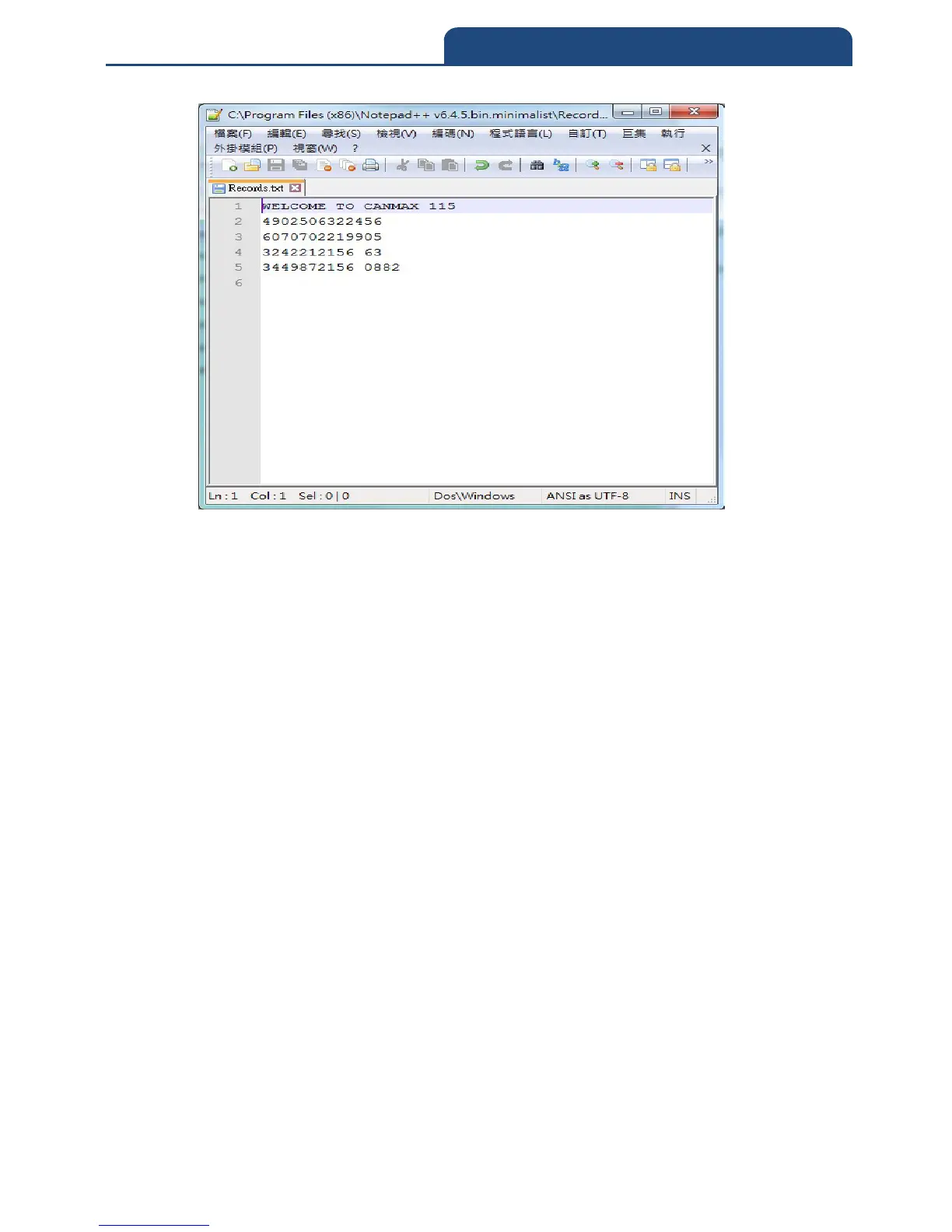Print the document using the printer icon
Image resolution: width=952 pixels, height=1232 pixels.
pos(371,165)
